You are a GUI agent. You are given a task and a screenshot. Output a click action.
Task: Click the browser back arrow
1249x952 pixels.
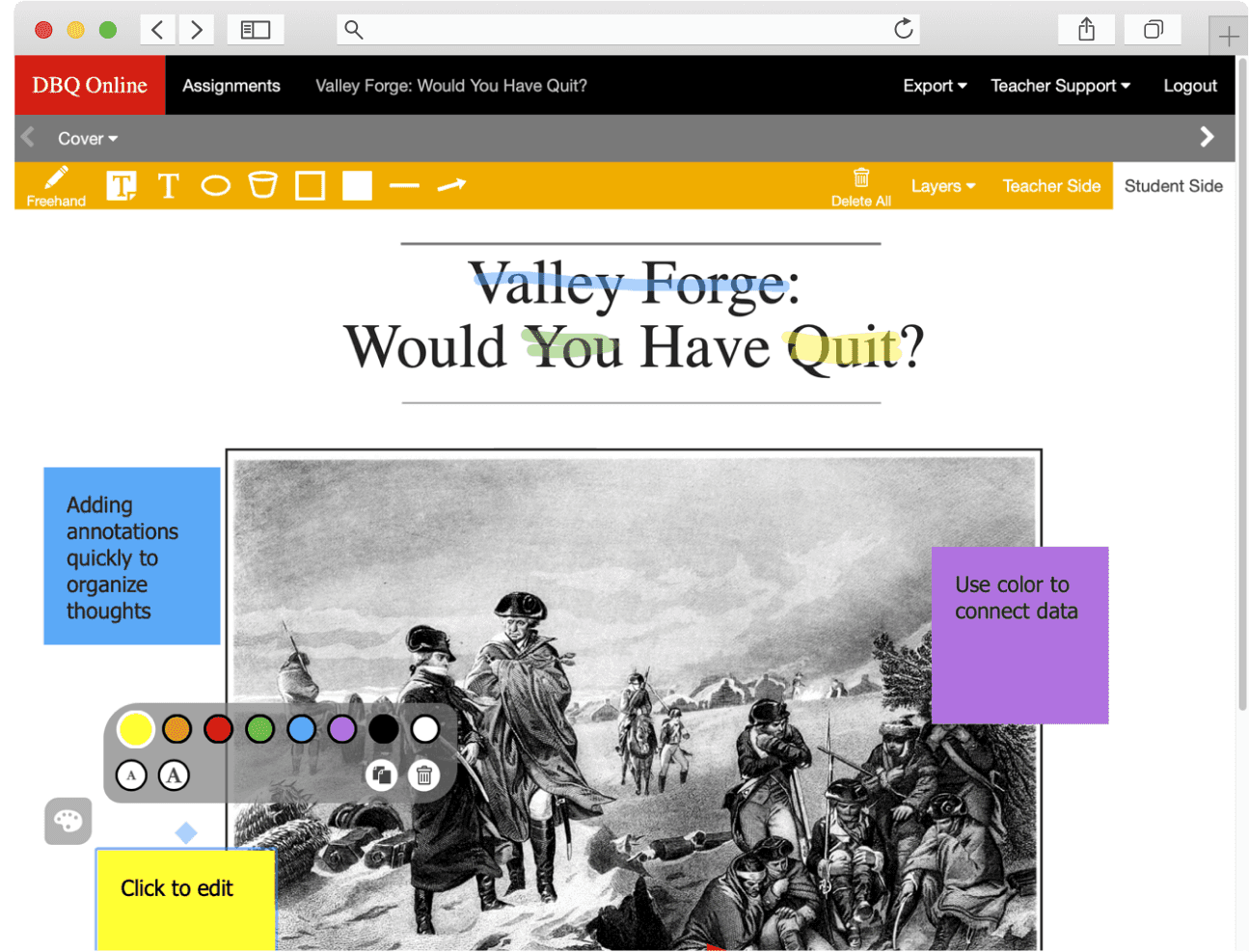pos(158,30)
